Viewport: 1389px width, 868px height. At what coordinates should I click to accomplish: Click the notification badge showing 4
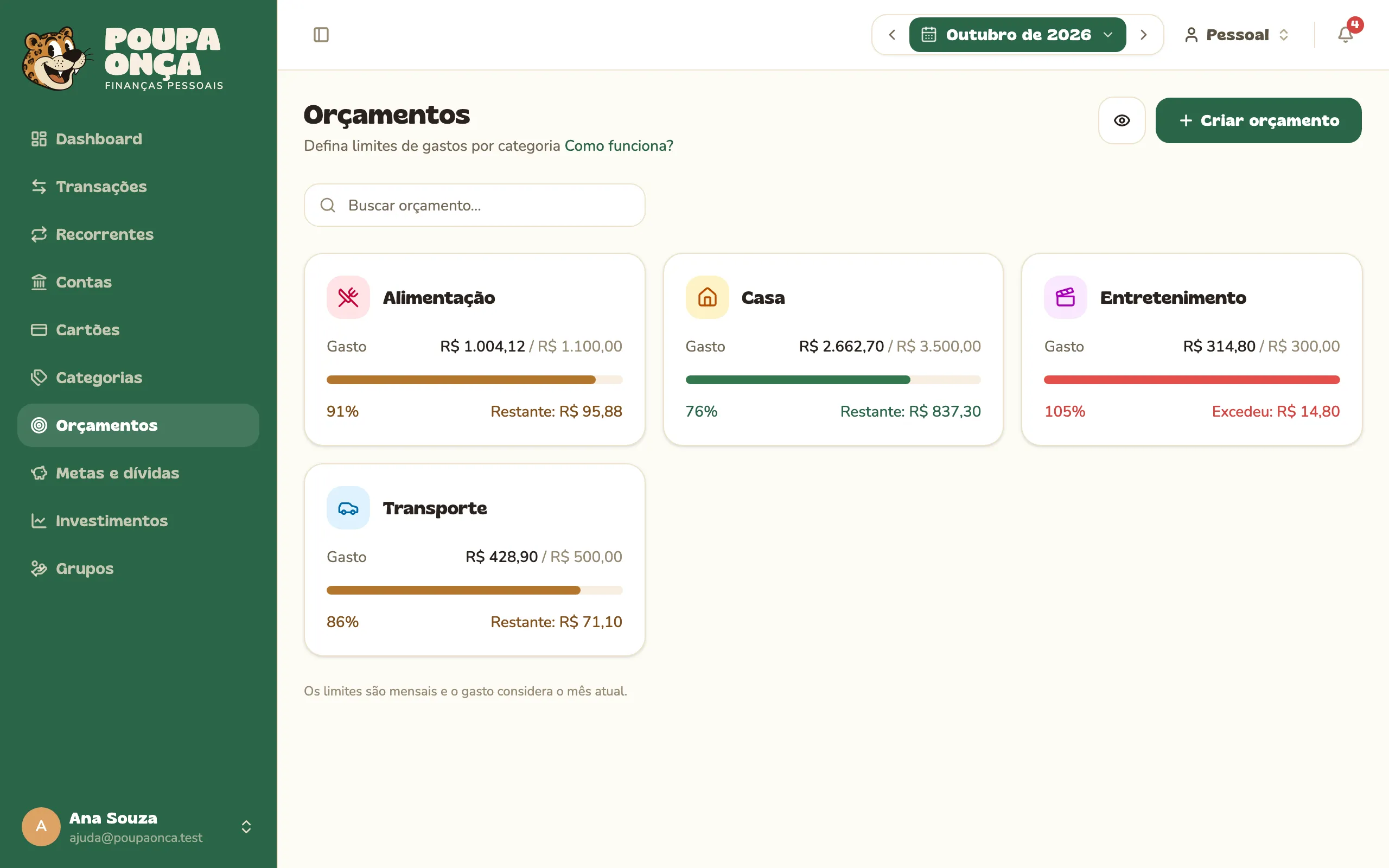point(1355,25)
